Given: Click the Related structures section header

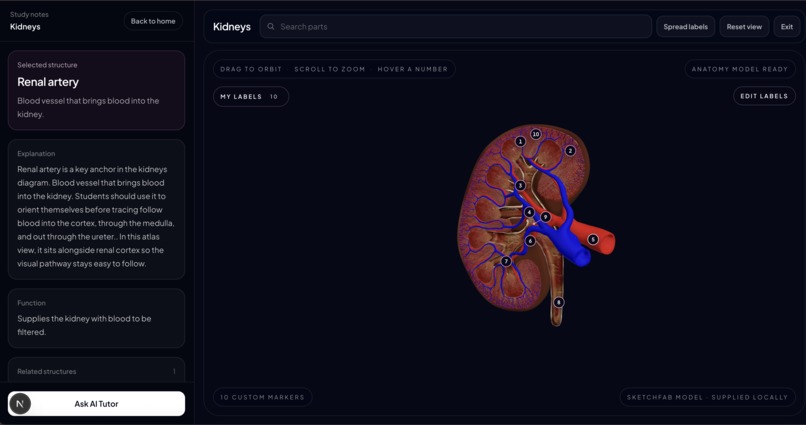Looking at the screenshot, I should (96, 371).
